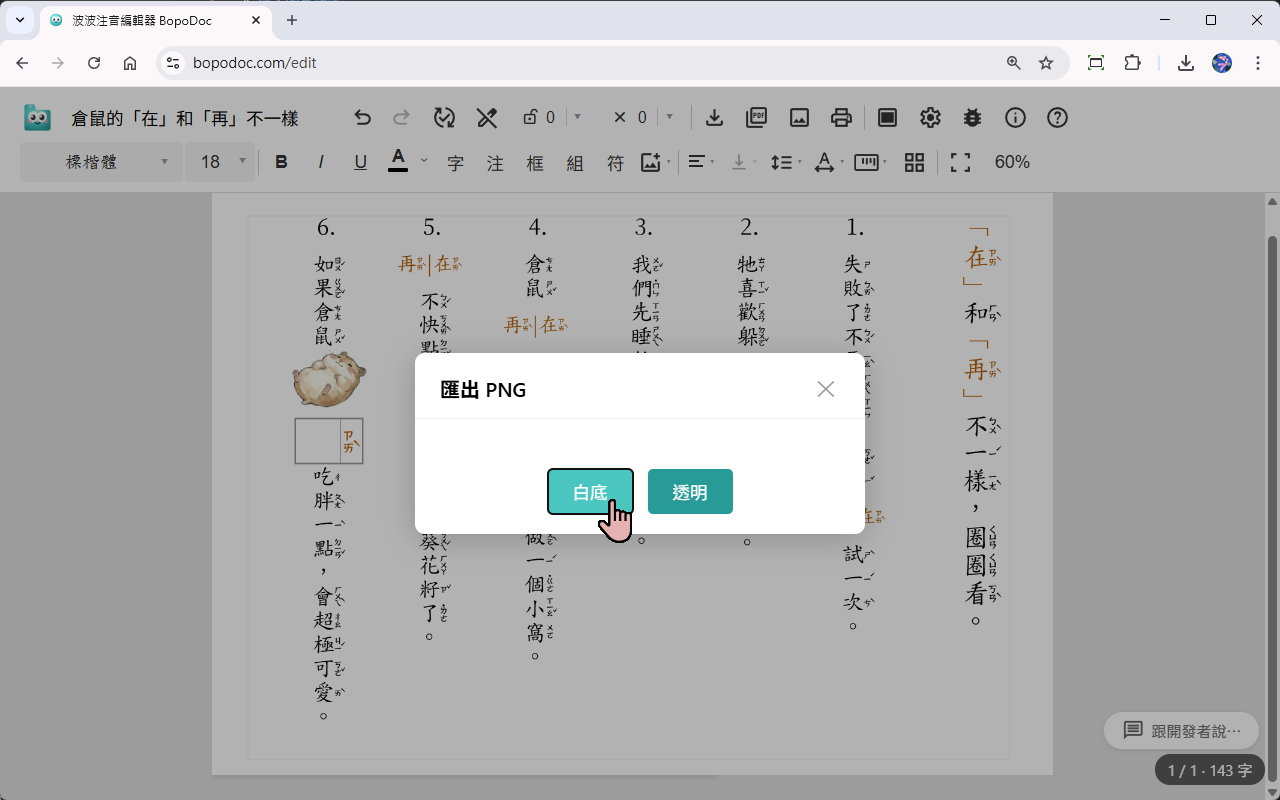Click the bug report icon
The width and height of the screenshot is (1280, 800).
point(972,117)
